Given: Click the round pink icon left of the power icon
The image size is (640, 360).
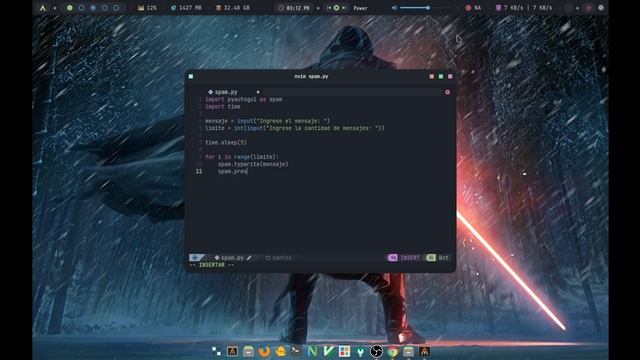Looking at the screenshot, I should pos(589,8).
